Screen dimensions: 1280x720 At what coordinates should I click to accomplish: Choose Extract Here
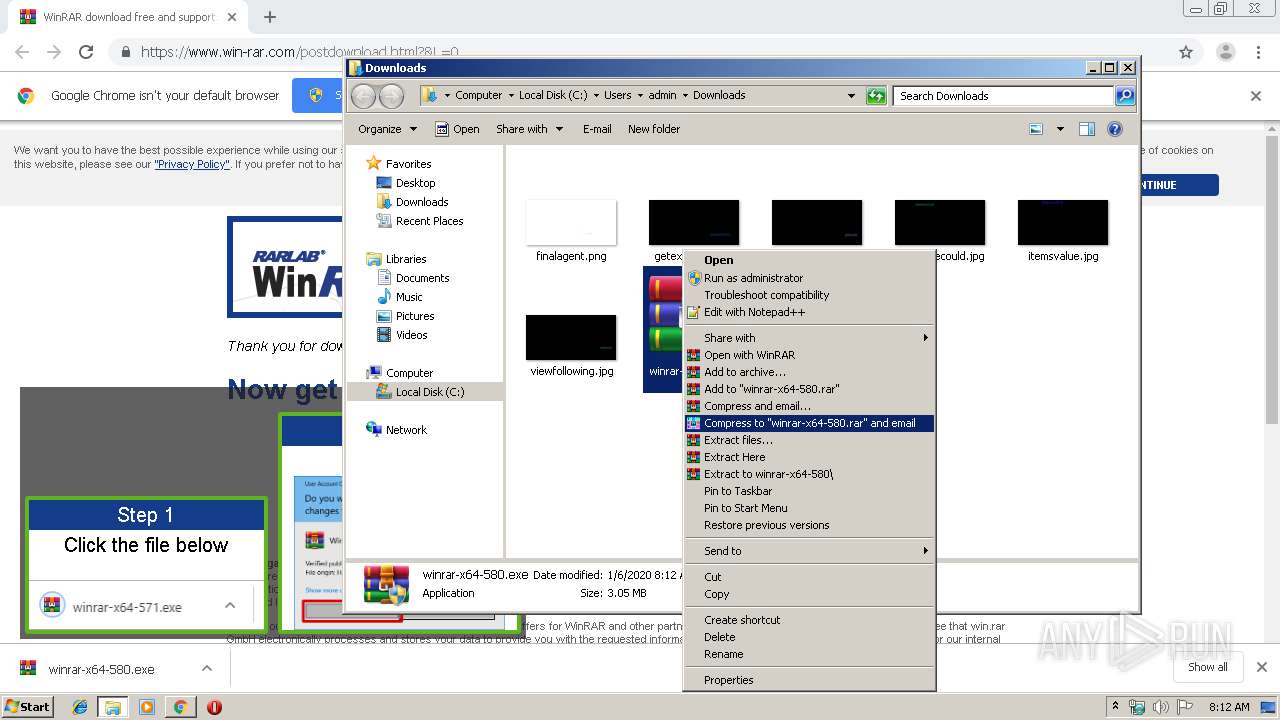point(809,457)
